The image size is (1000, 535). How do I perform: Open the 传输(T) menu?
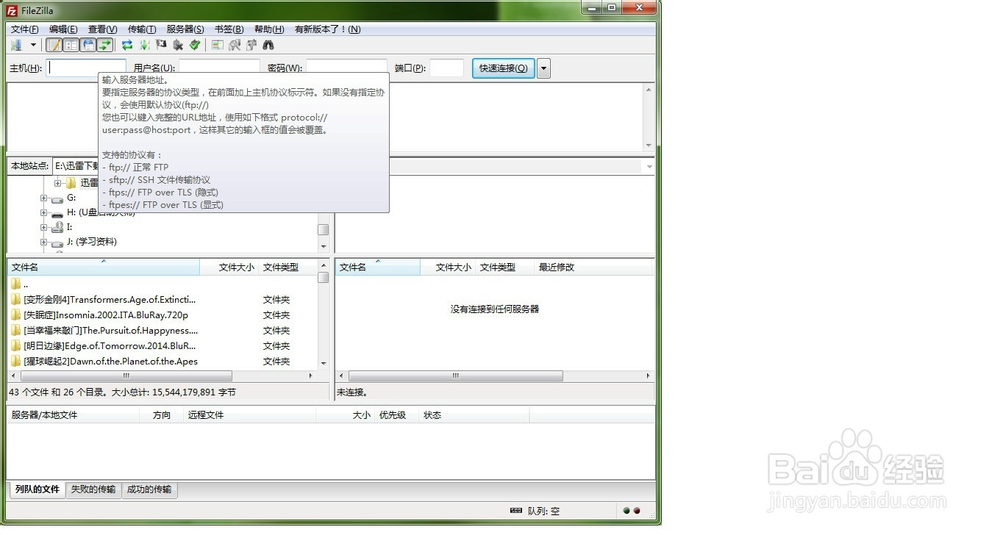pyautogui.click(x=142, y=29)
